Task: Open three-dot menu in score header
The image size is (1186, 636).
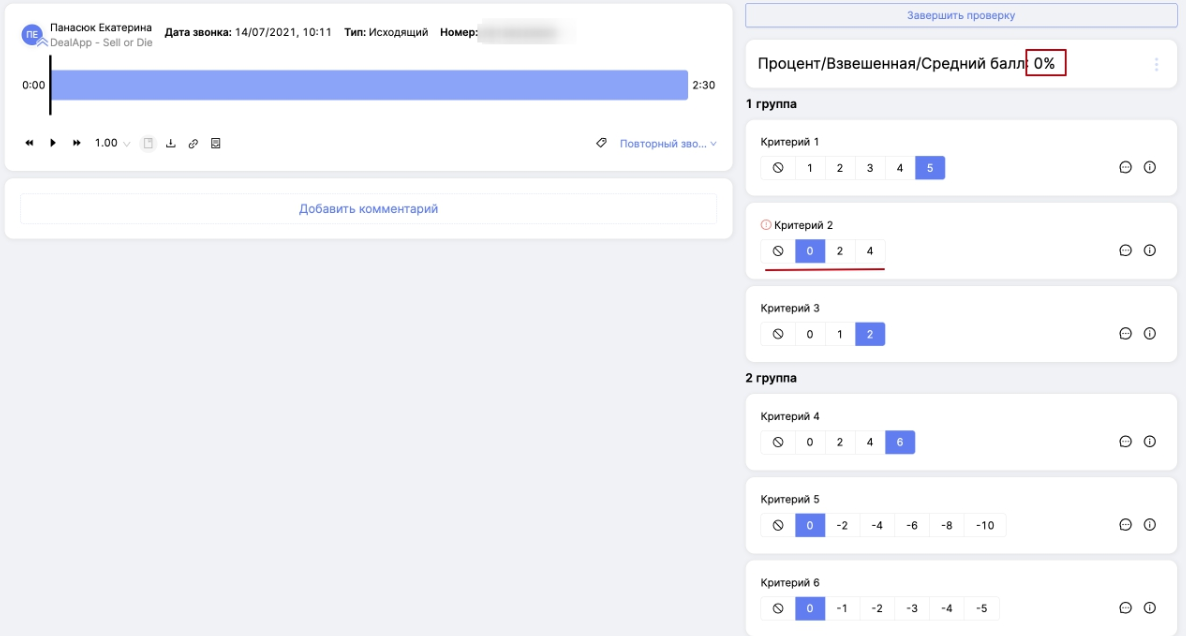Action: pyautogui.click(x=1156, y=64)
